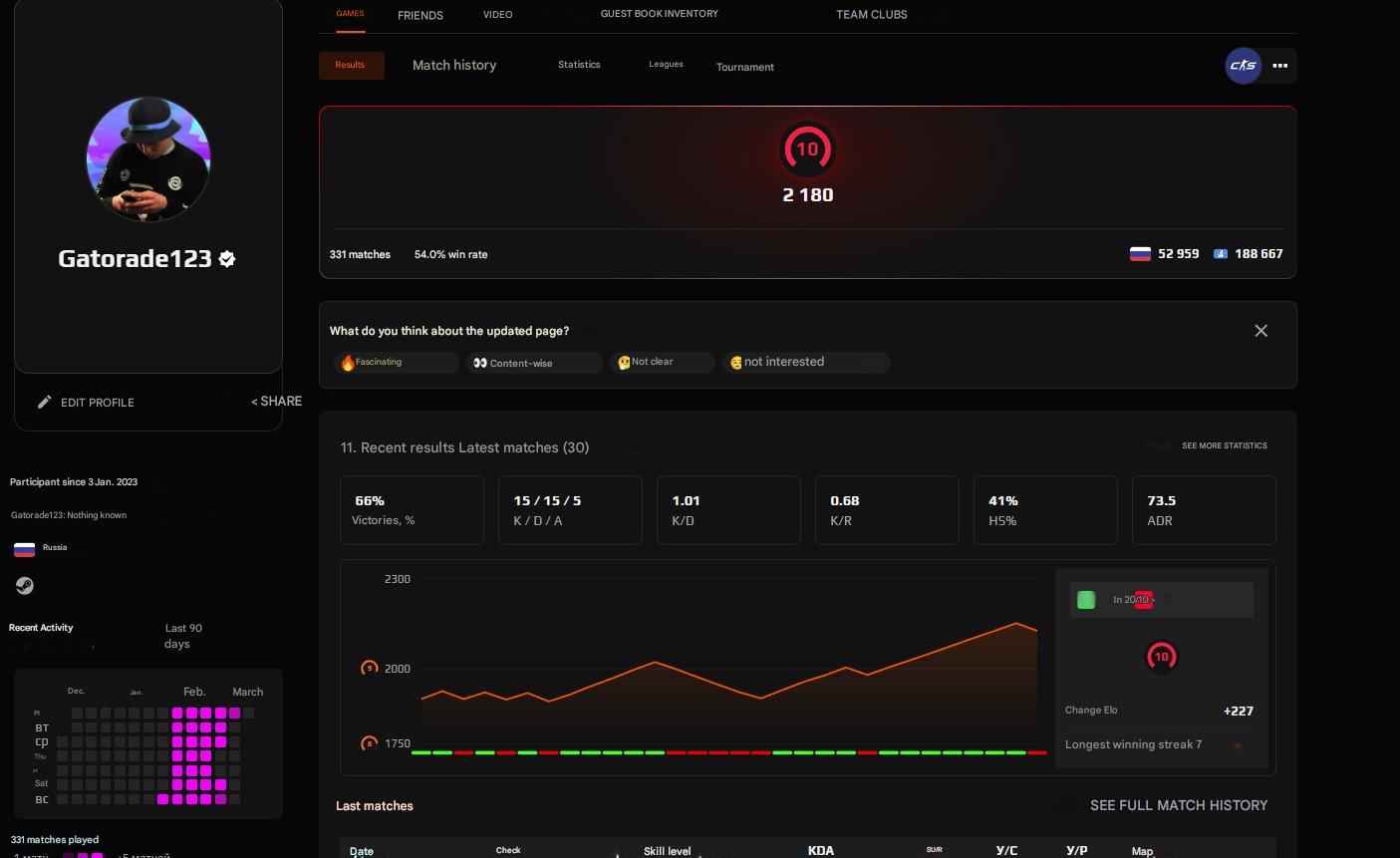This screenshot has width=1400, height=858.
Task: Click the coin icon beside 188 667
Action: pyautogui.click(x=1221, y=253)
